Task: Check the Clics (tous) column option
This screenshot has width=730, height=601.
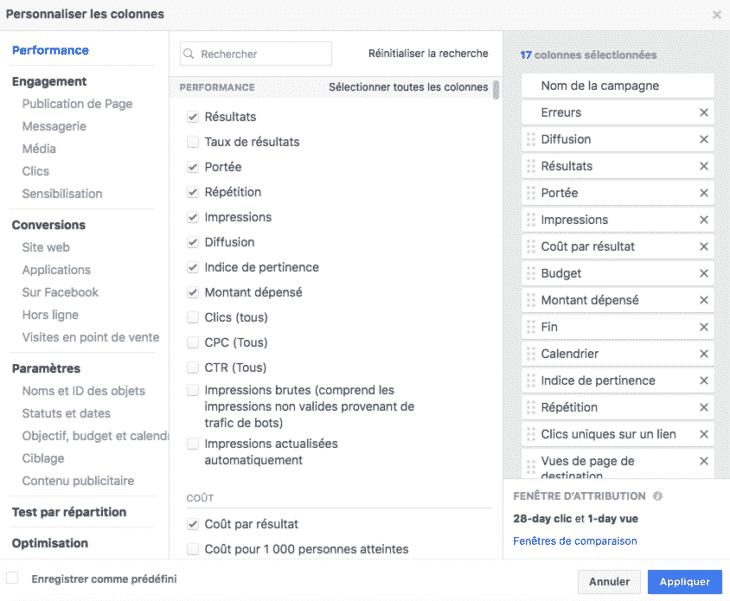Action: tap(193, 318)
